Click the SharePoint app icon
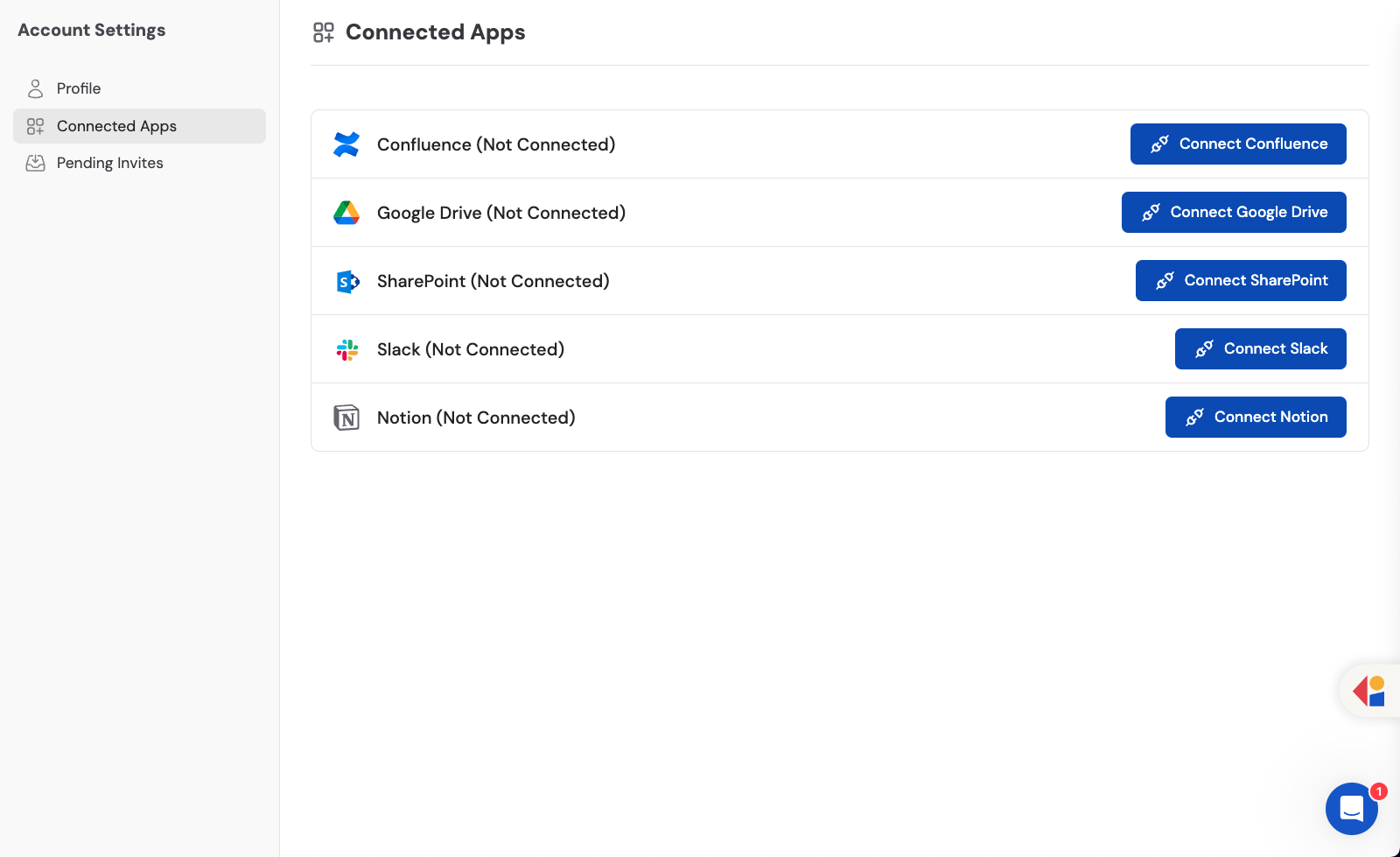The height and width of the screenshot is (857, 1400). click(x=347, y=281)
